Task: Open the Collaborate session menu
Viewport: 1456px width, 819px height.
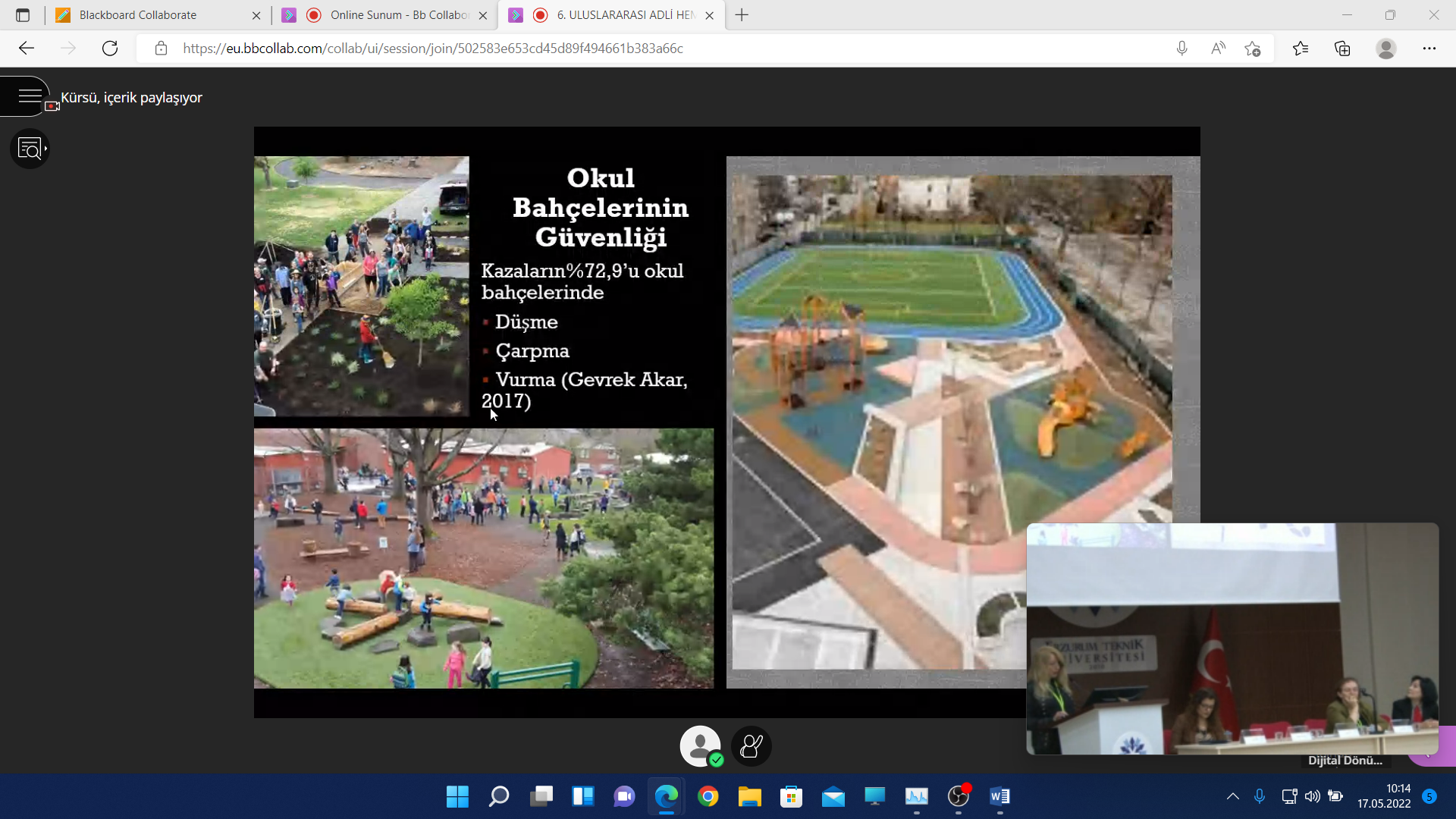Action: pyautogui.click(x=29, y=96)
